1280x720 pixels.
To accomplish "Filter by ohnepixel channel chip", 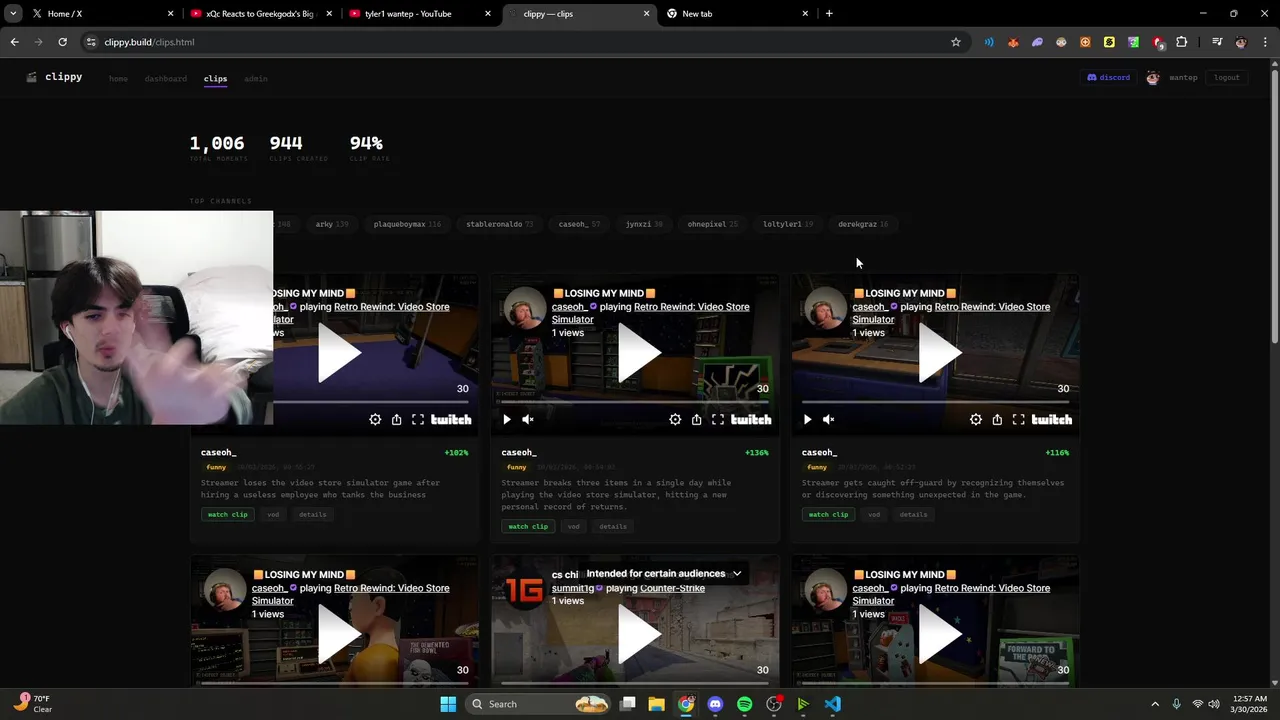I will click(x=713, y=224).
